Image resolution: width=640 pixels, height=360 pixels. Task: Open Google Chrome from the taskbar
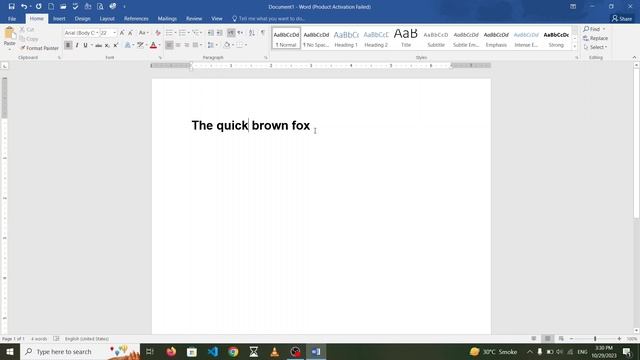[233, 351]
